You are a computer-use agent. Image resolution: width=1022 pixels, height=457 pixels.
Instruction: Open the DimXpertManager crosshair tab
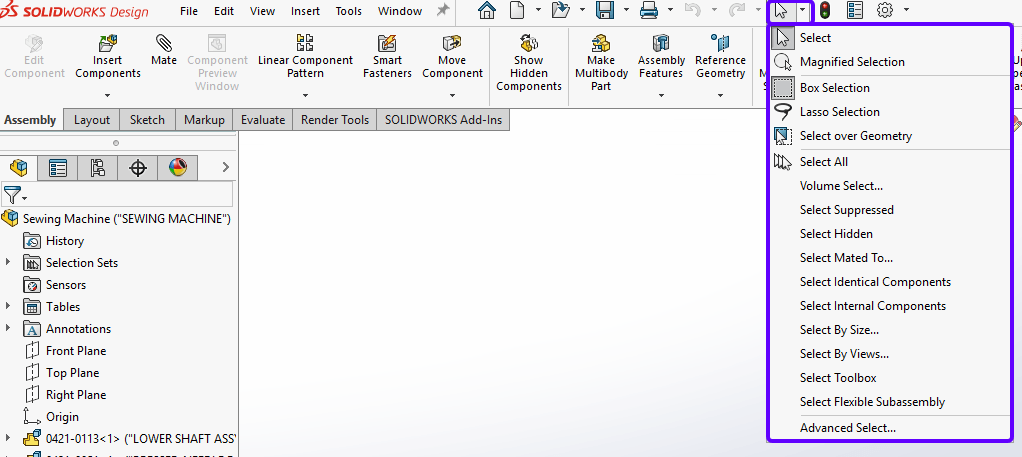(x=138, y=168)
